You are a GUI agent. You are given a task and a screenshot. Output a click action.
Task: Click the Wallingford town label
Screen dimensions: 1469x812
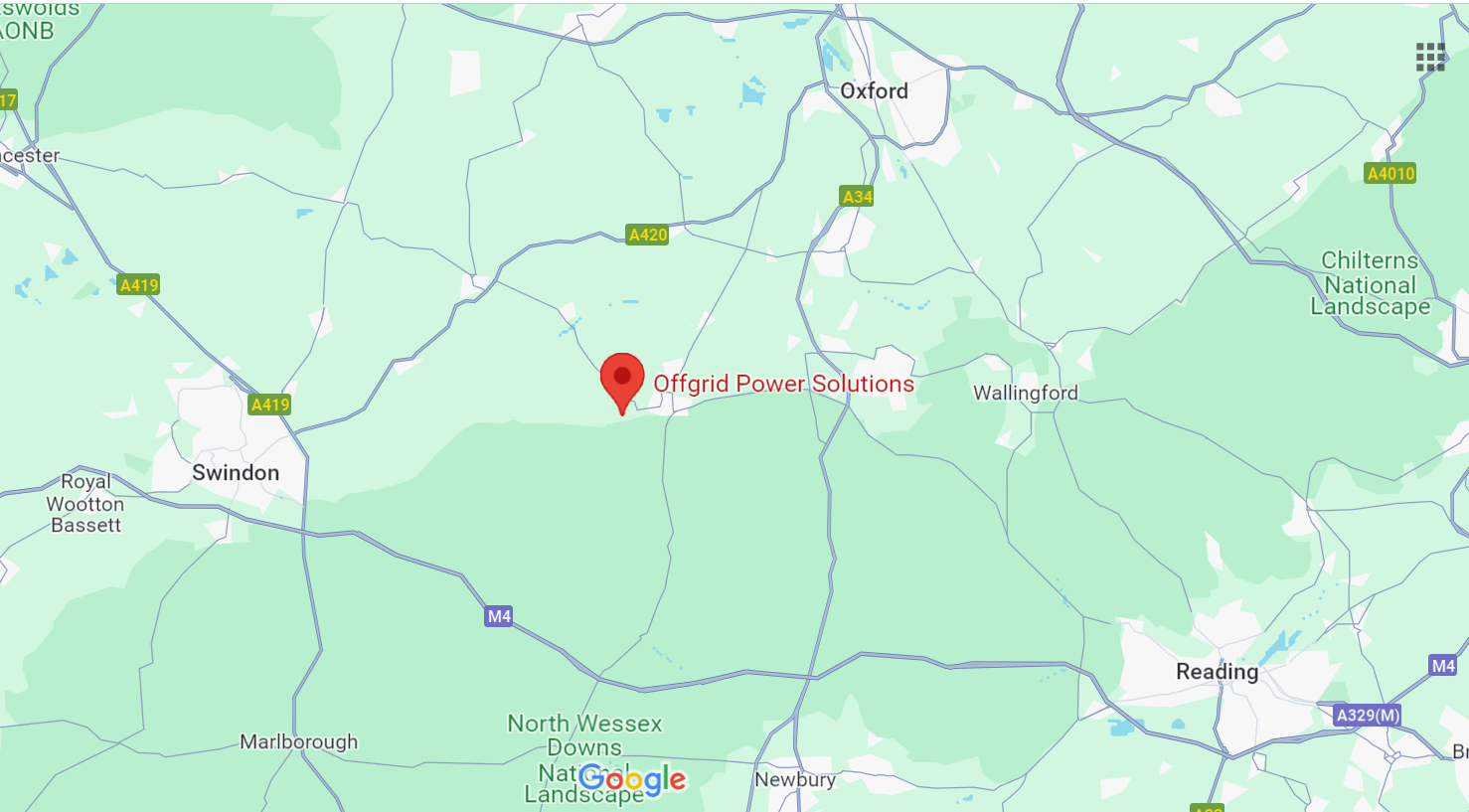pos(1026,393)
